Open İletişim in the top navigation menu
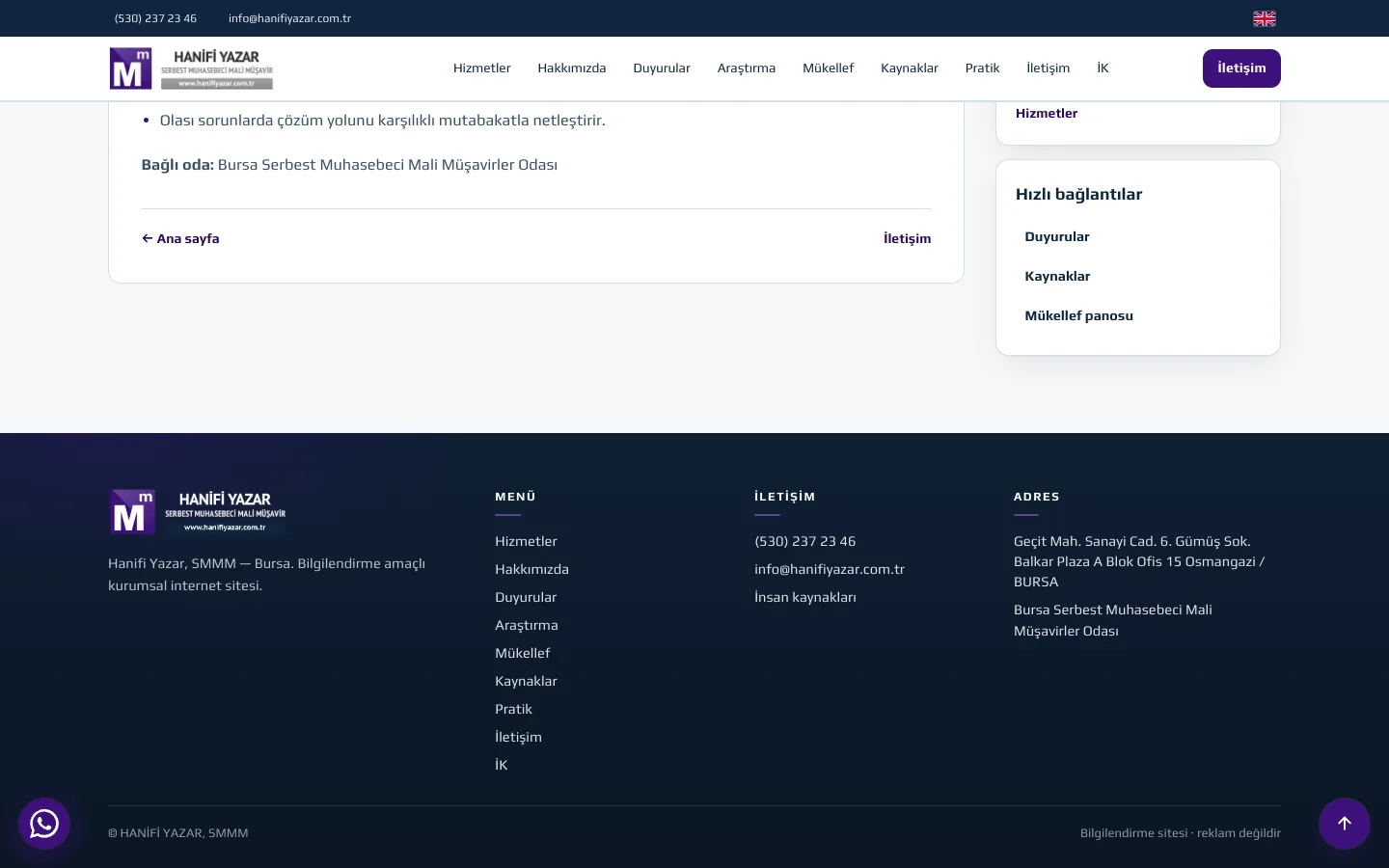Viewport: 1389px width, 868px height. pos(1049,68)
